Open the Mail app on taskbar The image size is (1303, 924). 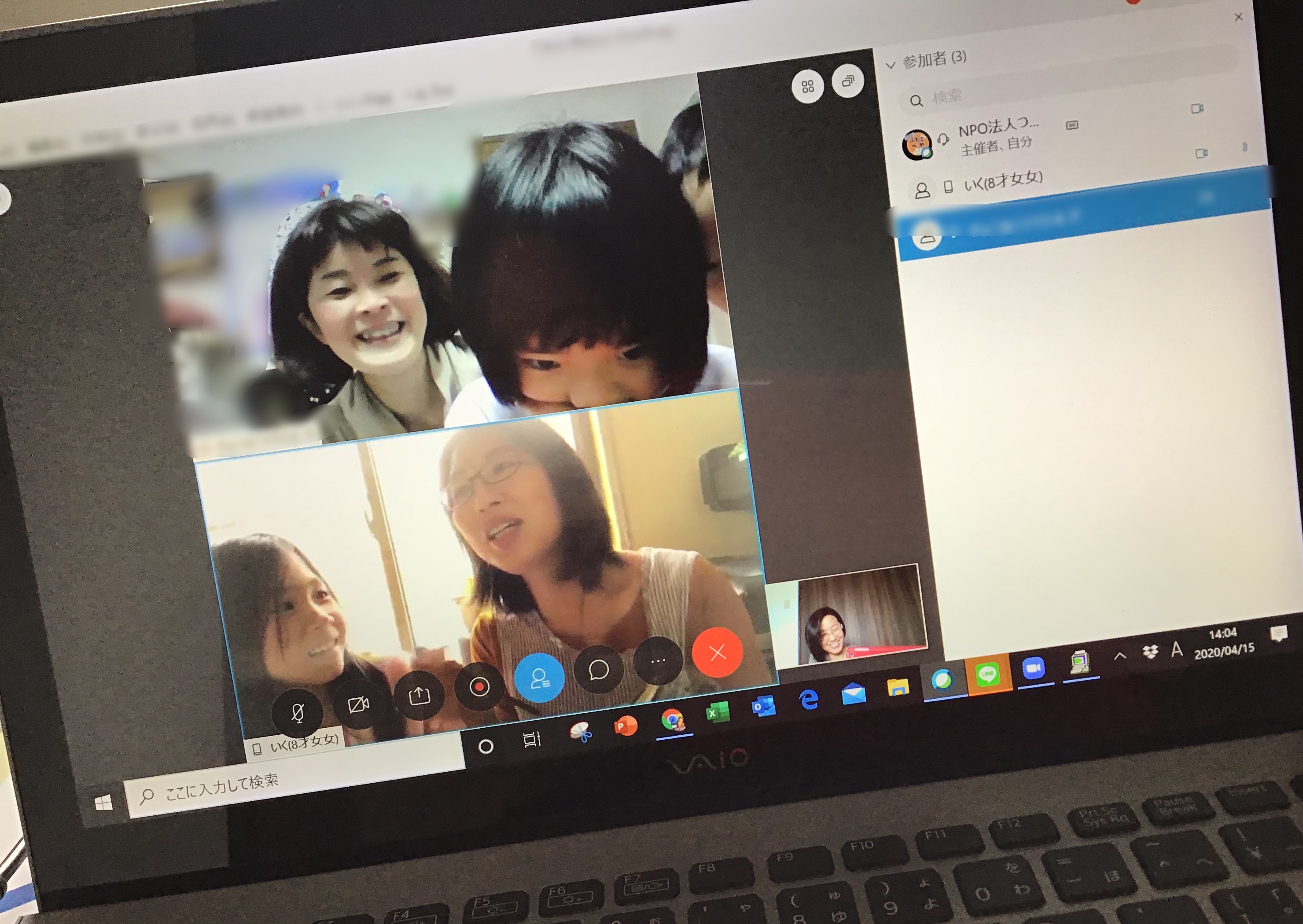pos(853,693)
